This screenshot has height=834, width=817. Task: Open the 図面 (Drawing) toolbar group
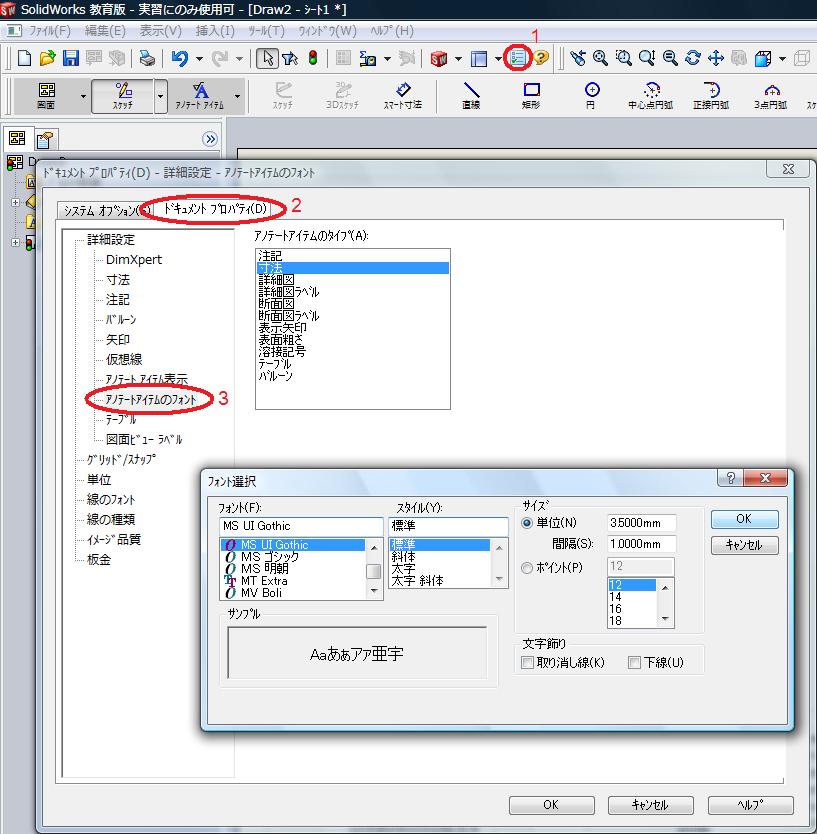pyautogui.click(x=46, y=96)
